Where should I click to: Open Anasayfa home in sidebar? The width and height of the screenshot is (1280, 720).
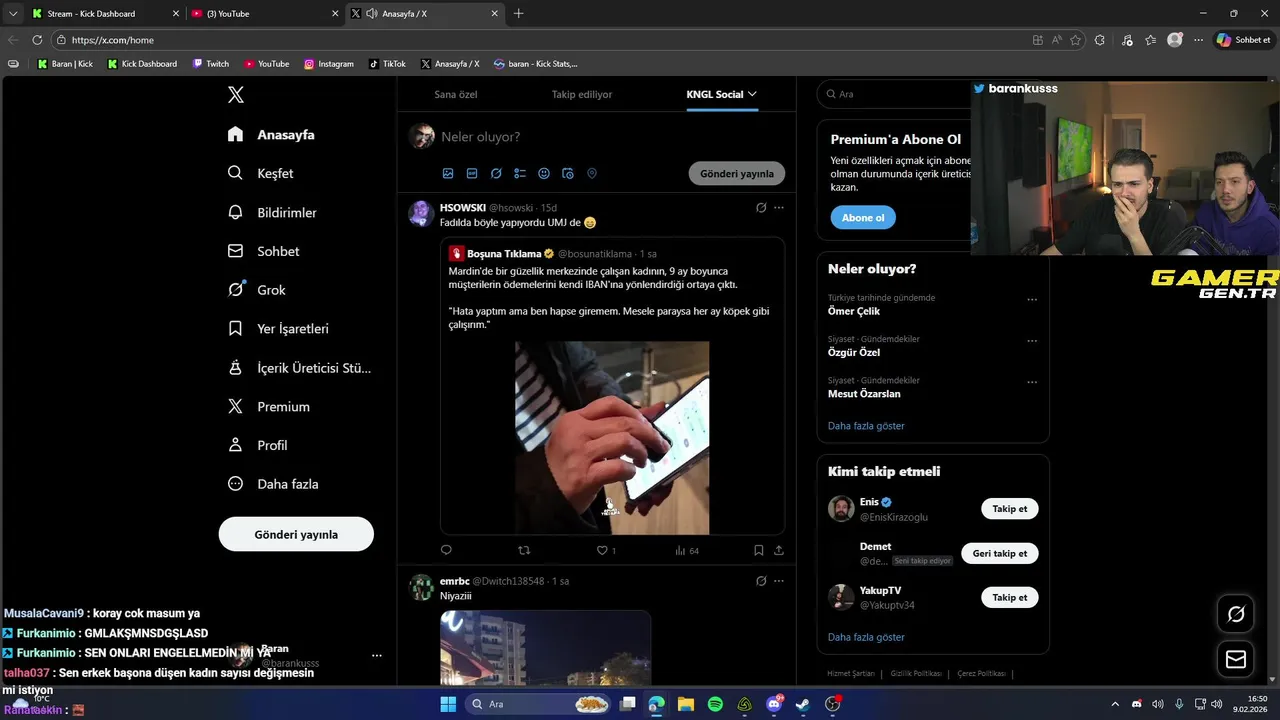pyautogui.click(x=271, y=134)
